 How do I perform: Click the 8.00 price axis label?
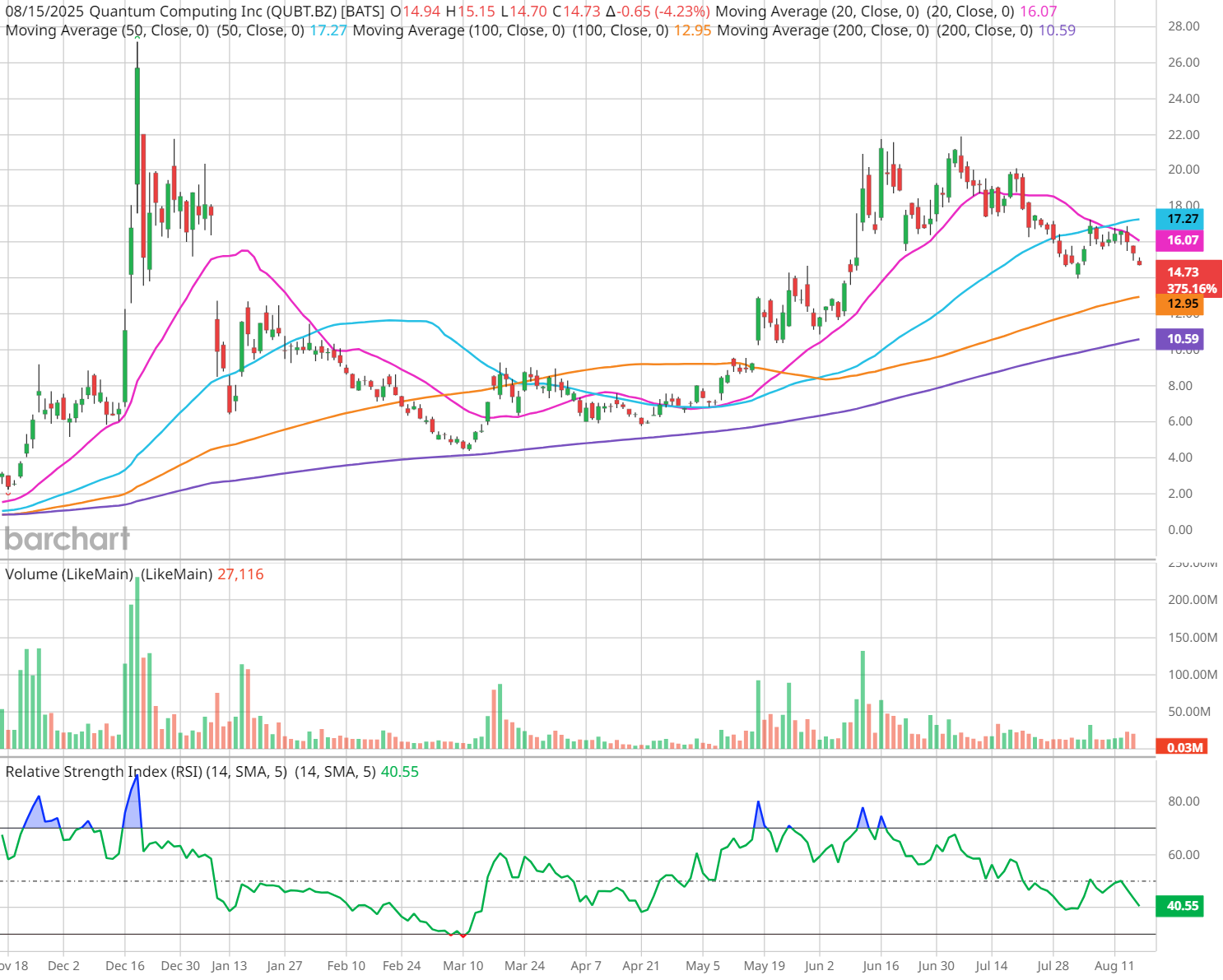(1180, 386)
